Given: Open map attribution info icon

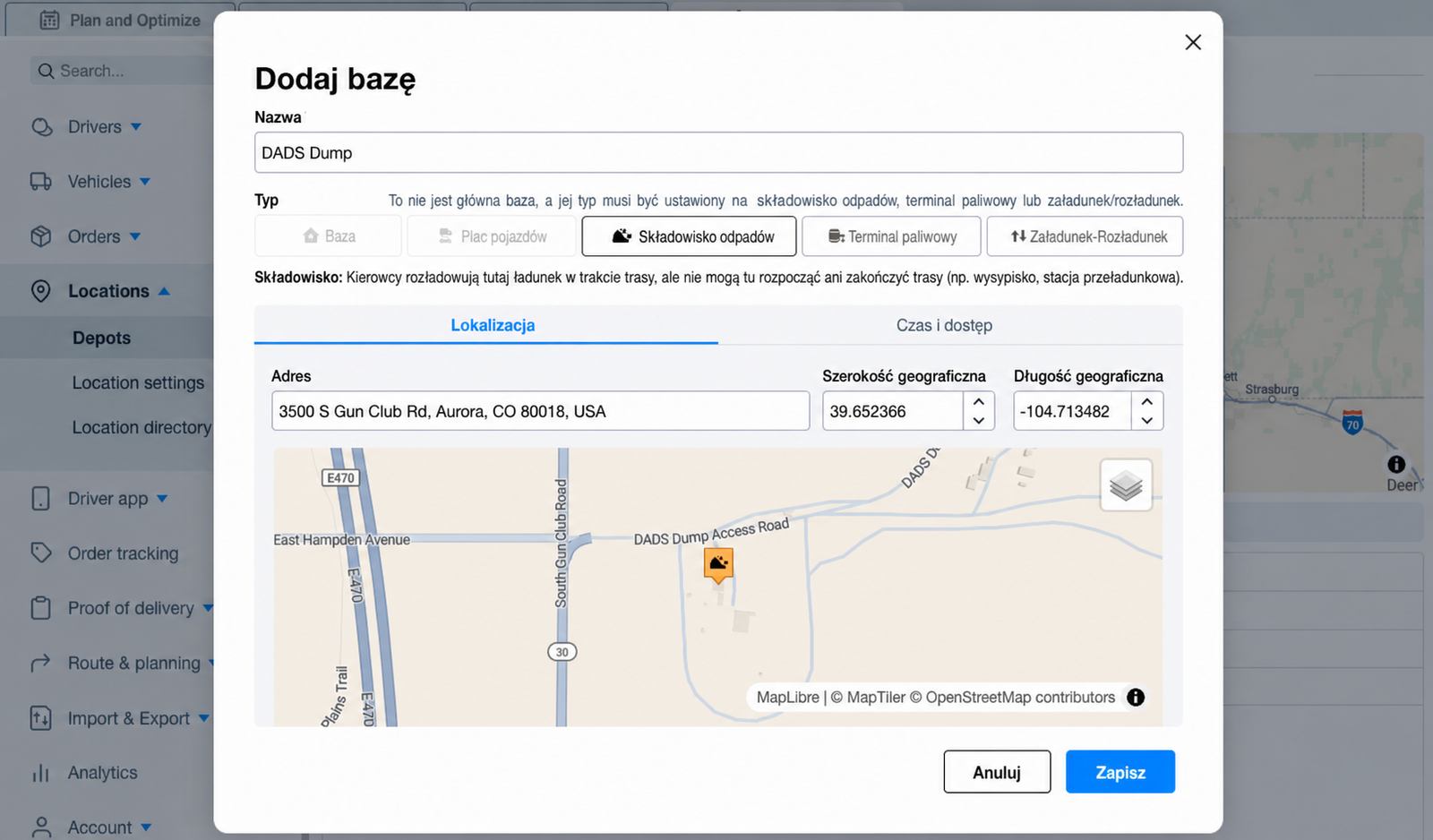Looking at the screenshot, I should 1136,698.
